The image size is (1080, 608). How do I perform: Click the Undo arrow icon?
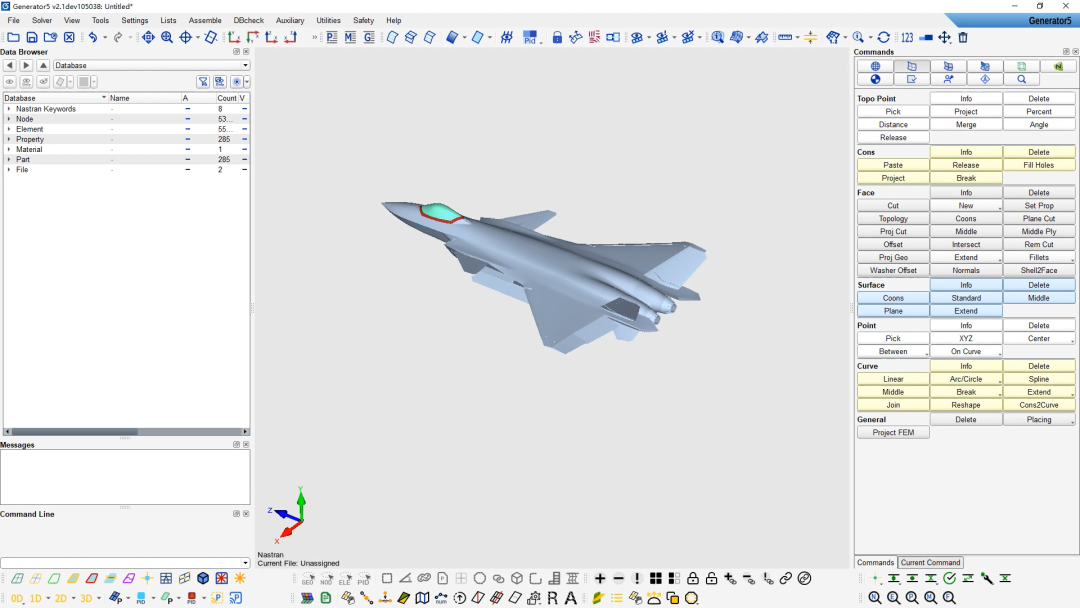pyautogui.click(x=92, y=37)
